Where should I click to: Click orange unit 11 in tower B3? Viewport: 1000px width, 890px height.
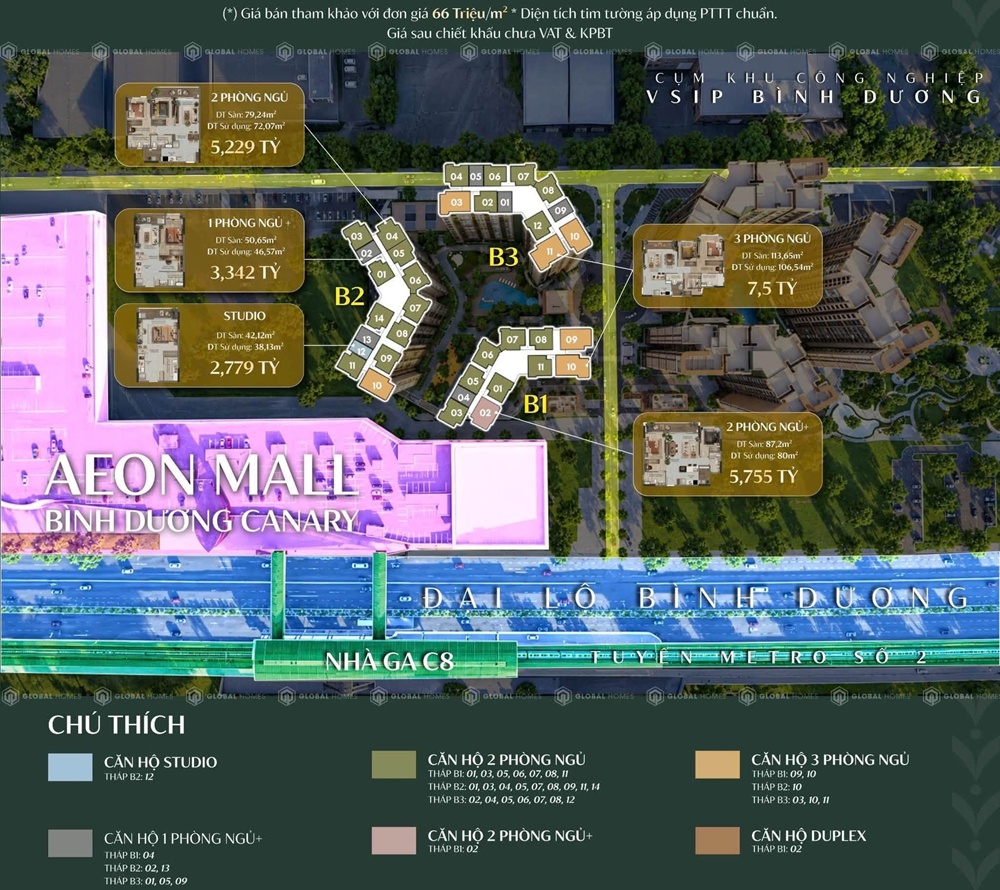[x=549, y=251]
